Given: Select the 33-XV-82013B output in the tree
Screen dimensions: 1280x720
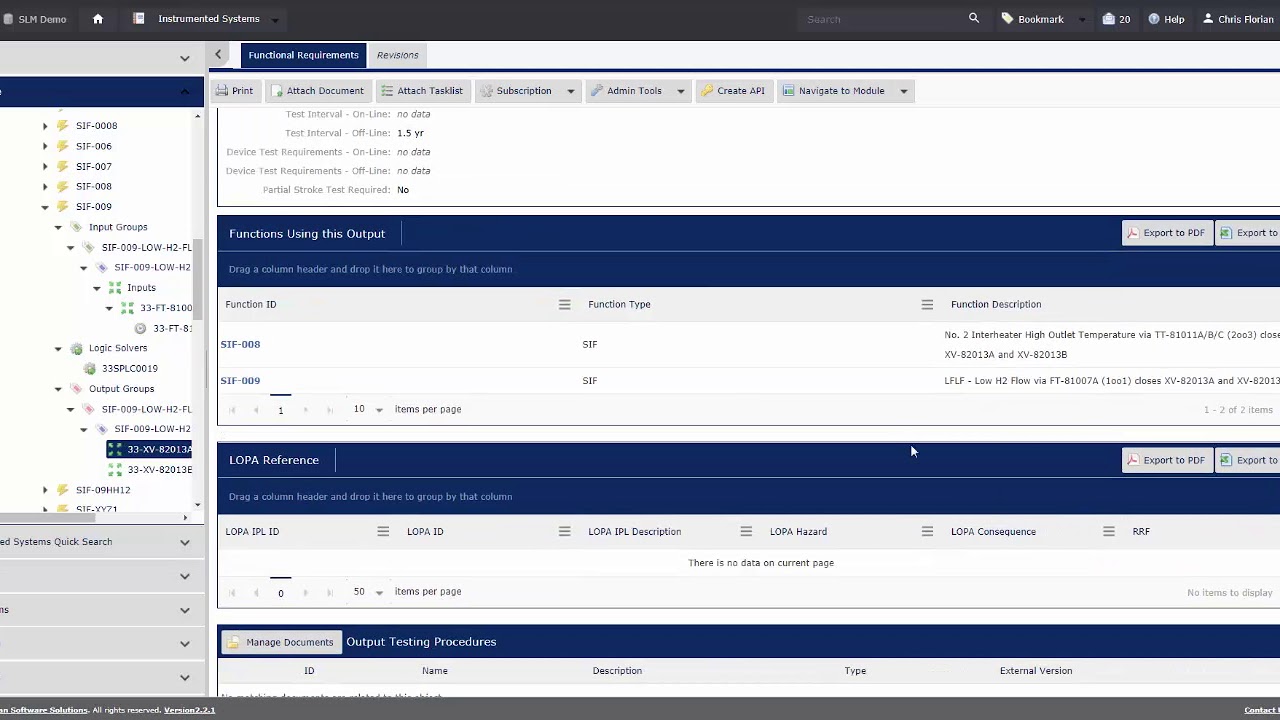Looking at the screenshot, I should 159,469.
